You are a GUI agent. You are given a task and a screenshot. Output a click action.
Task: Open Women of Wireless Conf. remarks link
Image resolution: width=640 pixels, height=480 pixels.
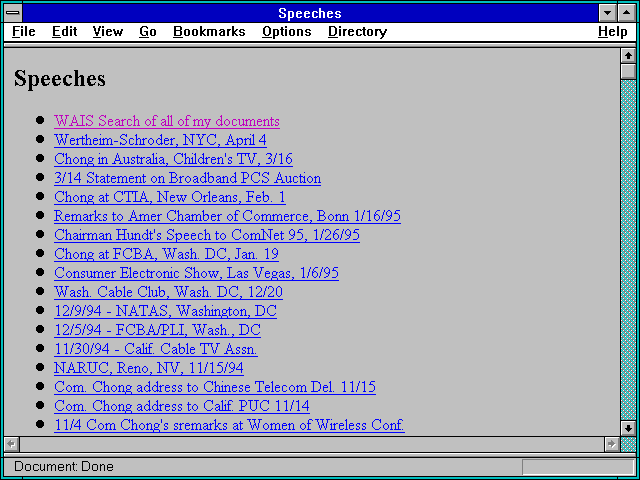pyautogui.click(x=229, y=425)
